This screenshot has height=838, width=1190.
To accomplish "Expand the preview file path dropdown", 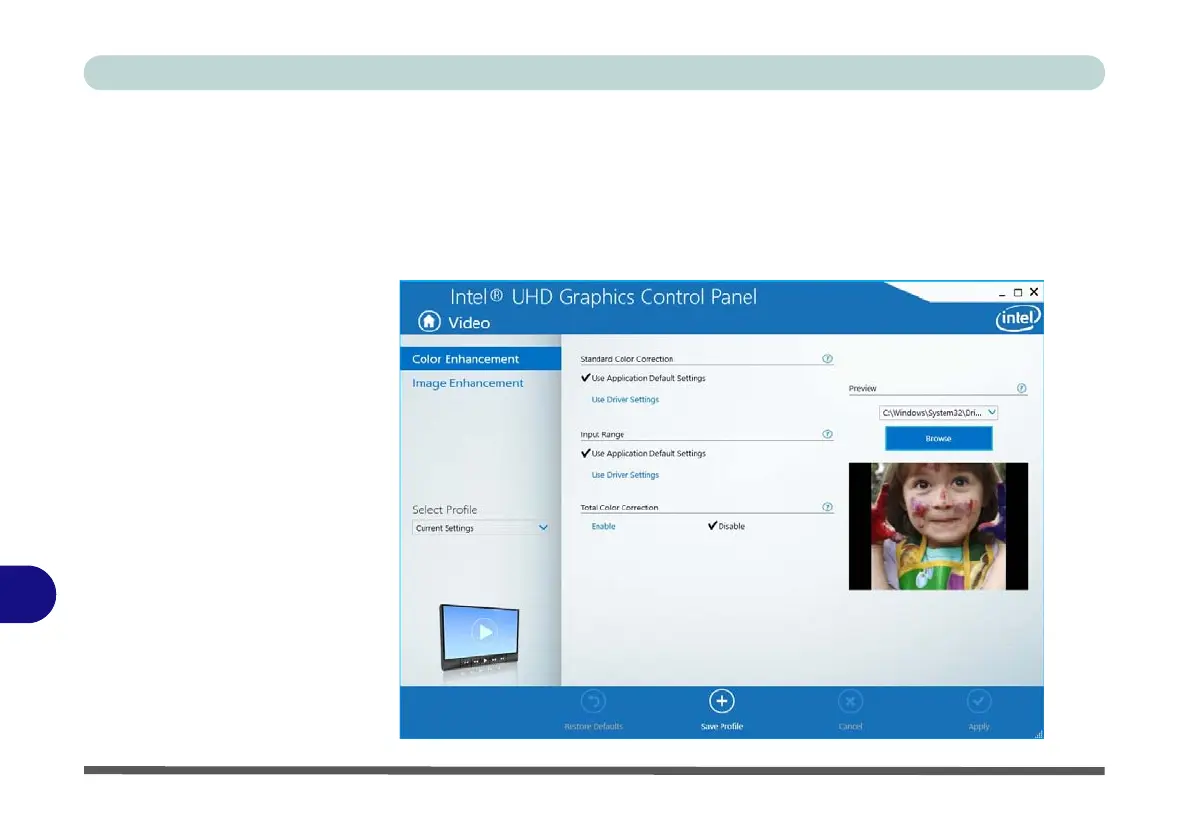I will [x=938, y=412].
